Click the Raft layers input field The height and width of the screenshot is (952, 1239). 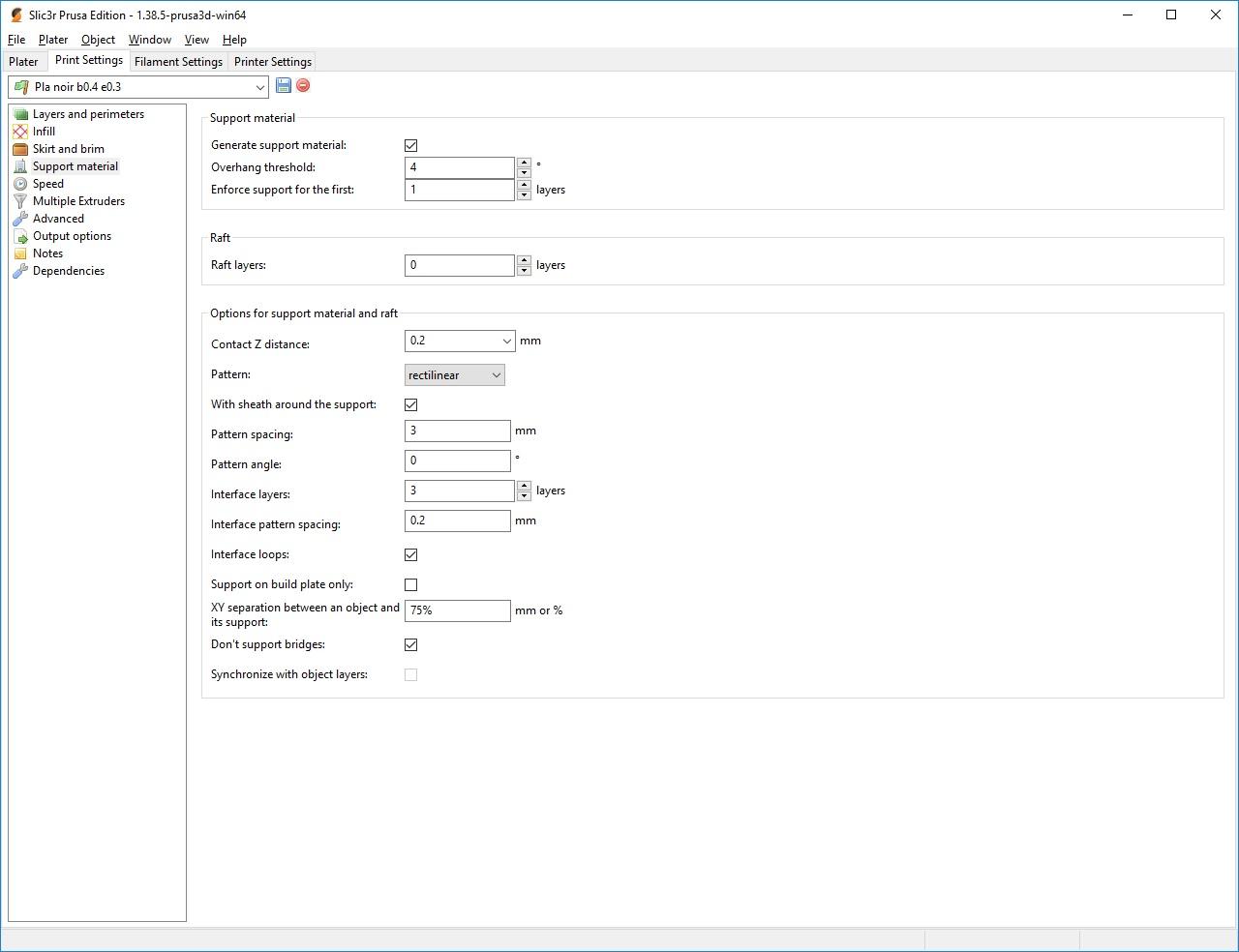460,265
